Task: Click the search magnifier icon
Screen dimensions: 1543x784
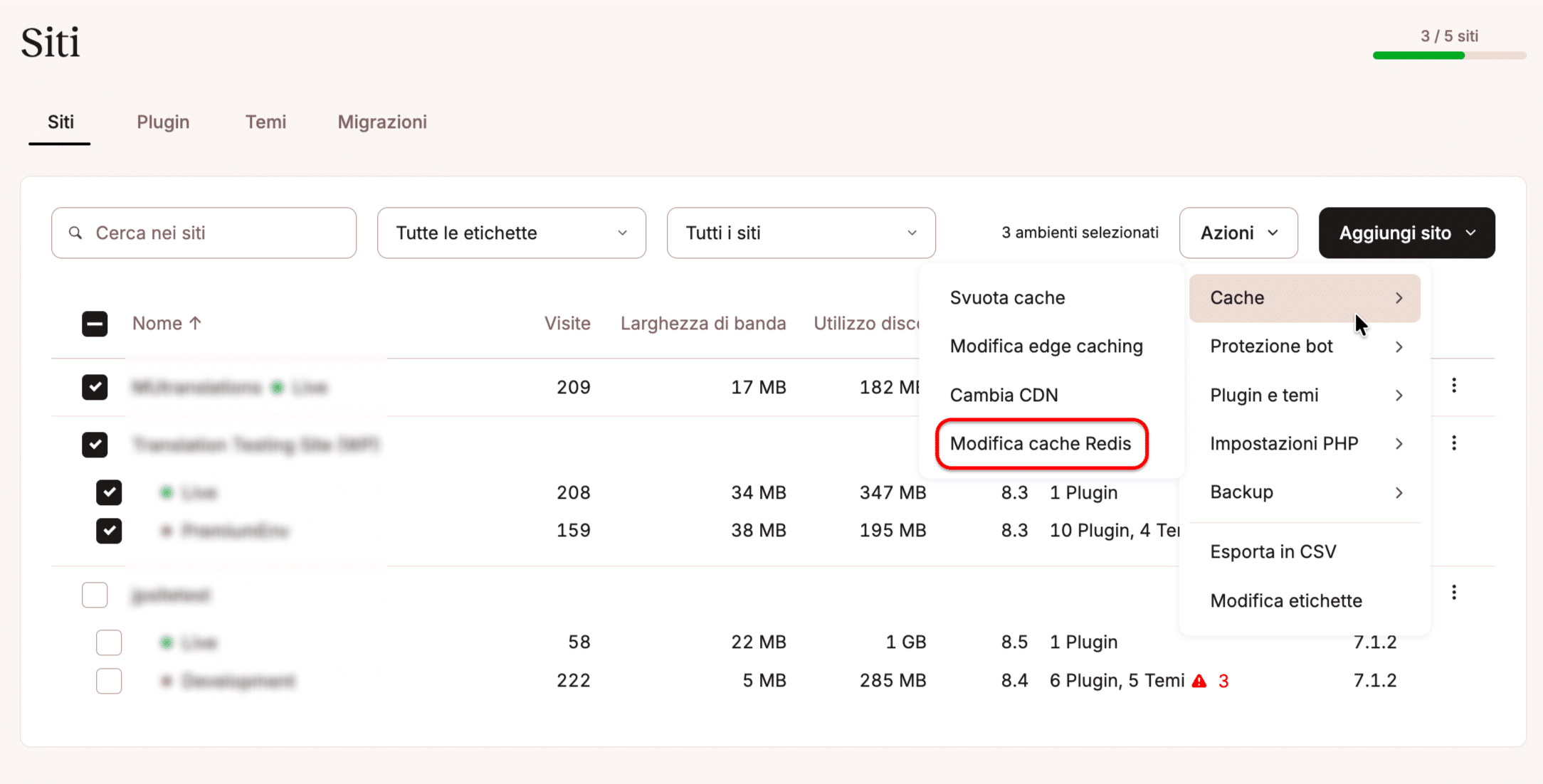Action: (75, 233)
